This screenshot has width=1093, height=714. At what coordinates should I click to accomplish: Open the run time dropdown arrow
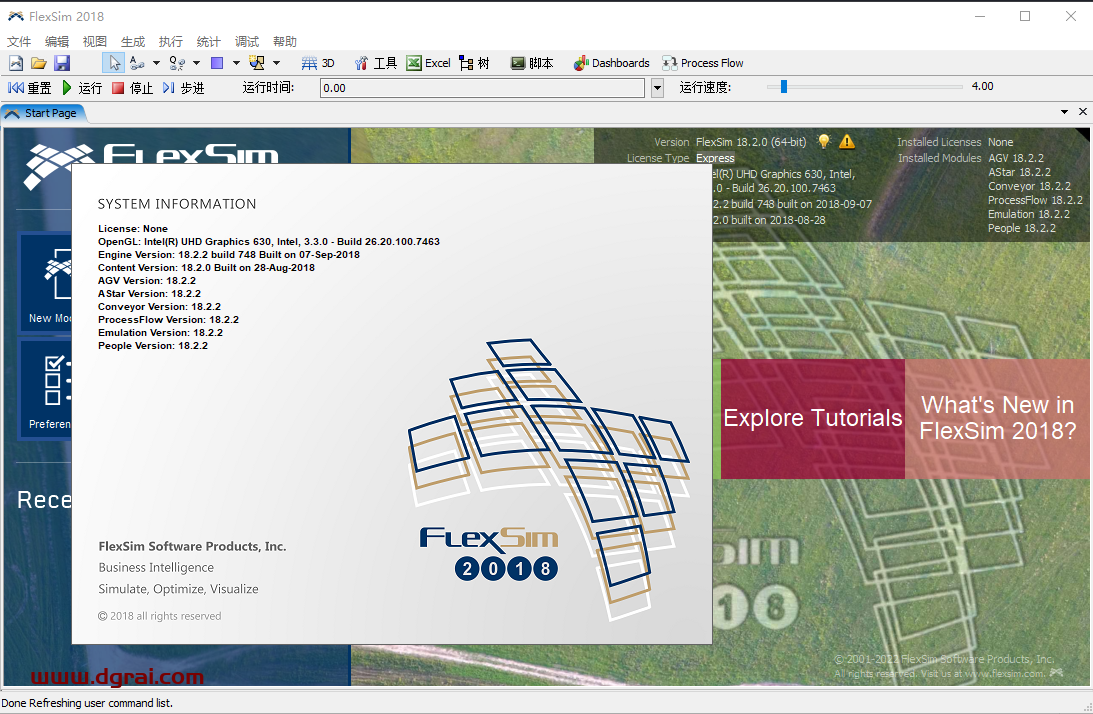657,88
